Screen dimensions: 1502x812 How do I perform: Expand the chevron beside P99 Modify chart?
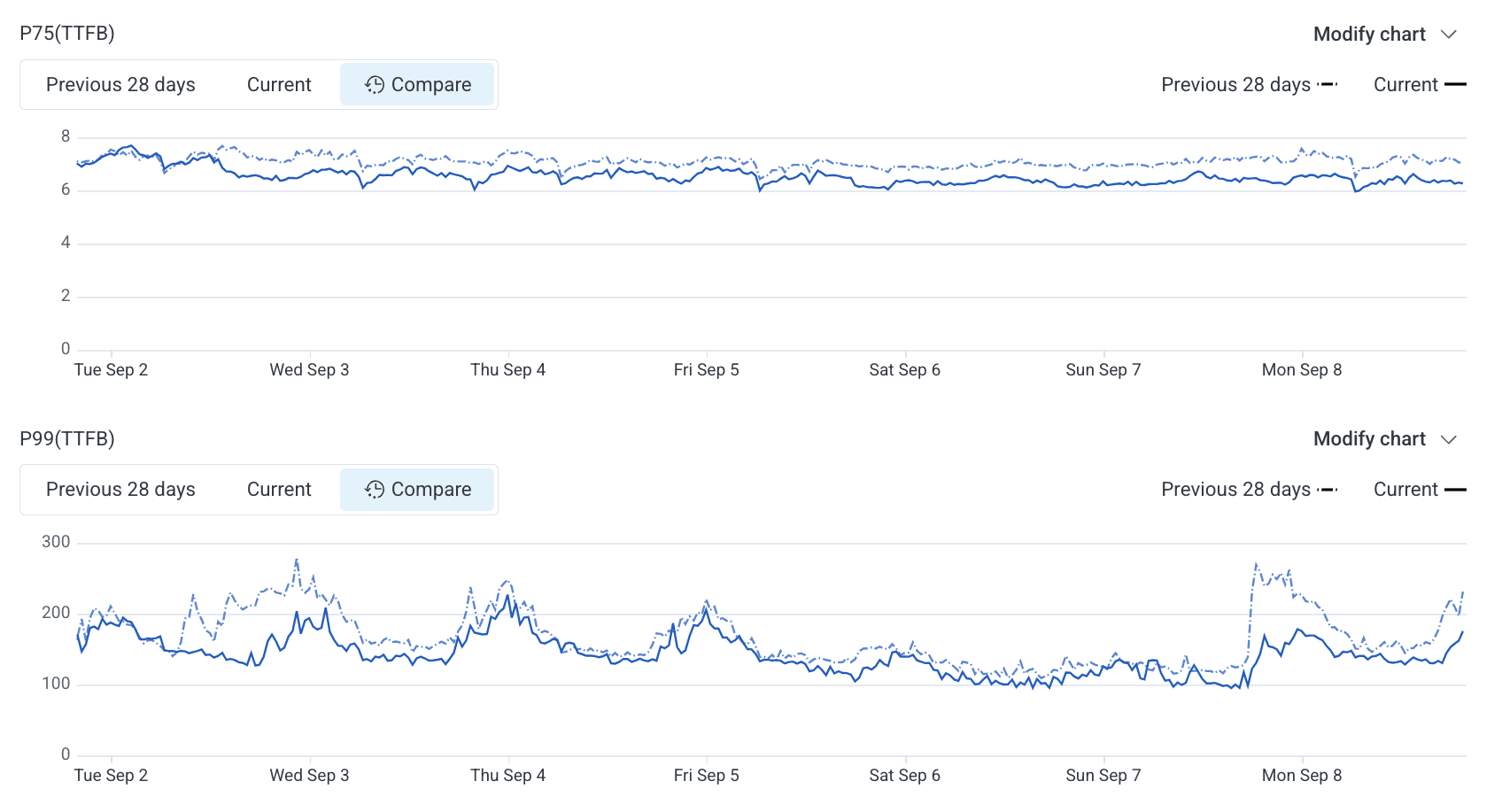(1449, 440)
